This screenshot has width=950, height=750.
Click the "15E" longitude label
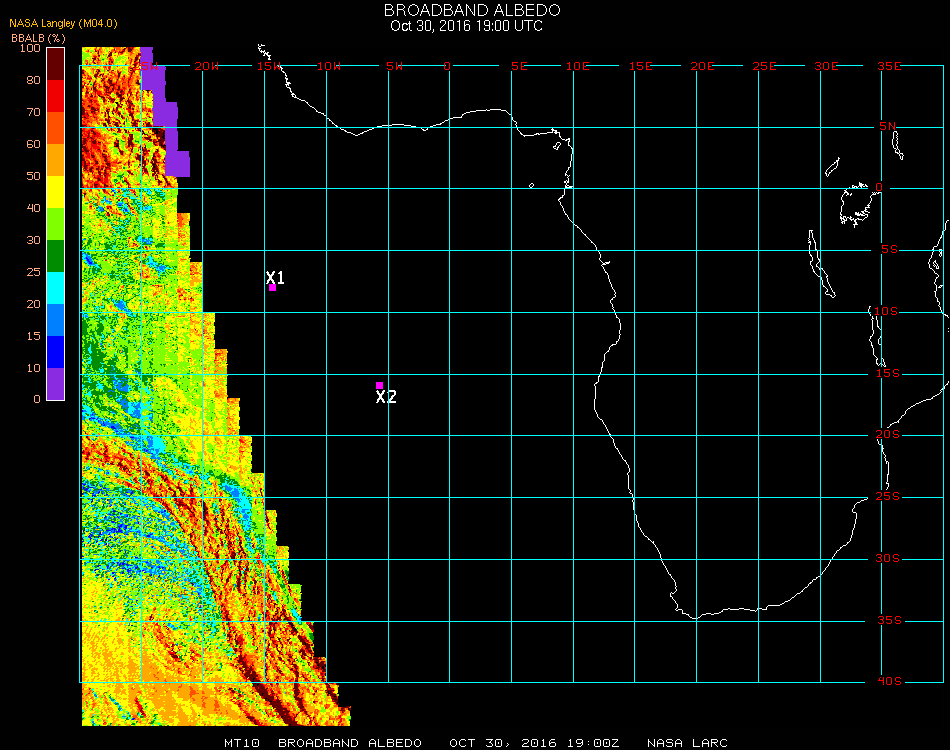point(640,66)
